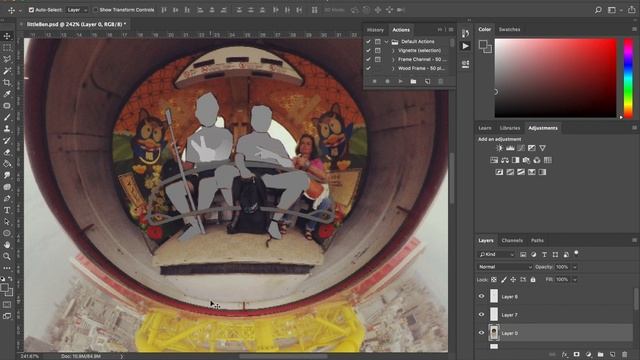Select the Crop tool
The image size is (640, 360).
pyautogui.click(x=7, y=82)
